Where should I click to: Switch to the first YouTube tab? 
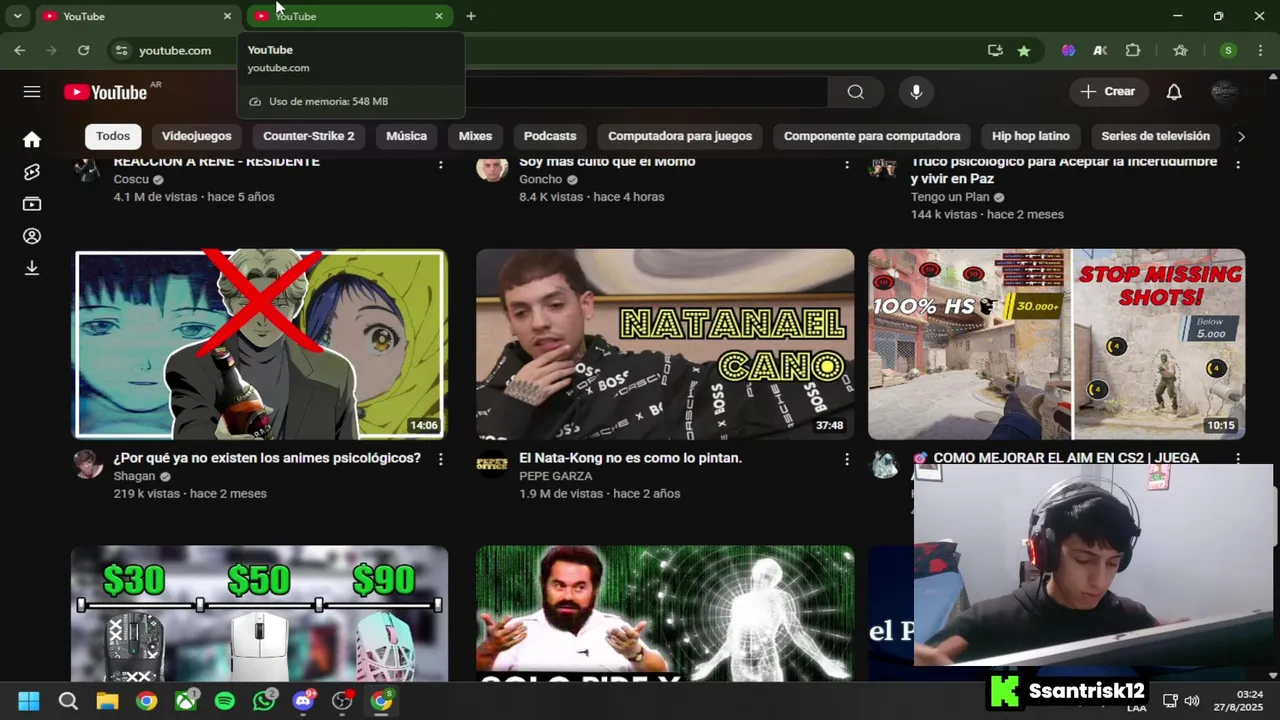pyautogui.click(x=136, y=16)
